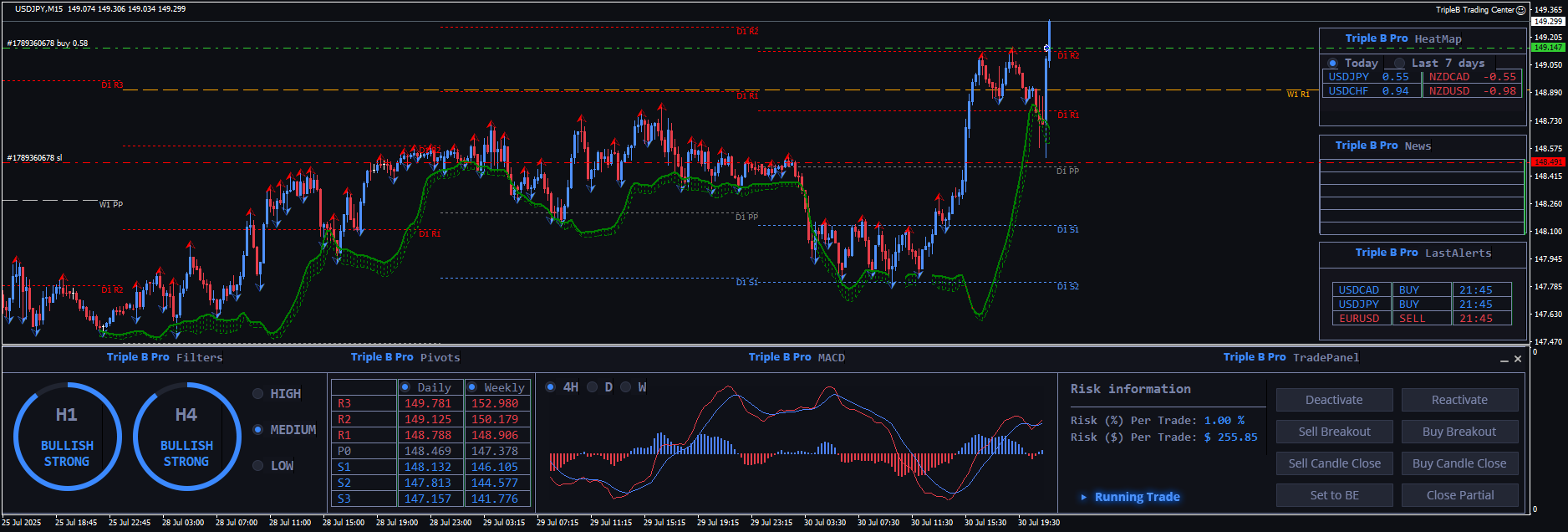Click the H1 bullish strength gauge
Image resolution: width=1568 pixels, height=532 pixels.
(67, 436)
